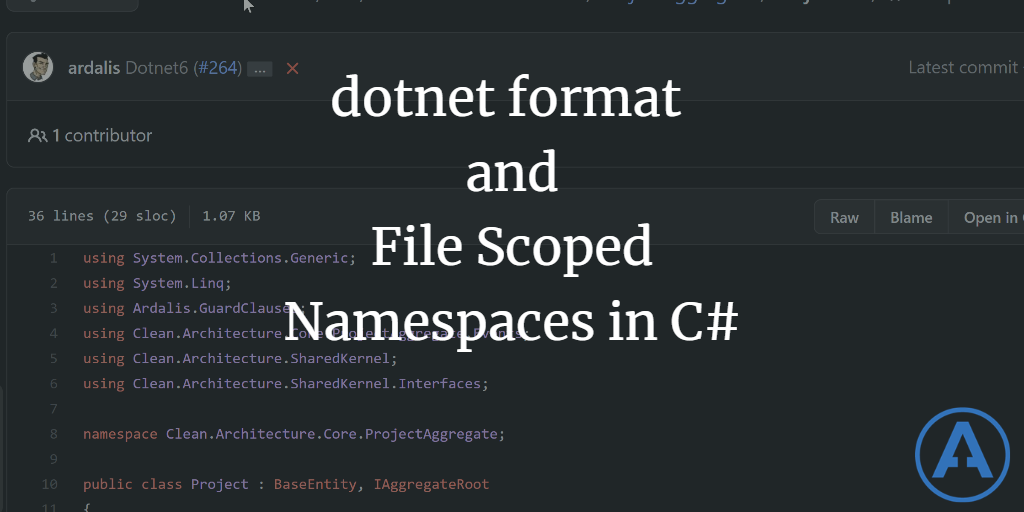
Task: Click line number 10
Action: point(50,484)
